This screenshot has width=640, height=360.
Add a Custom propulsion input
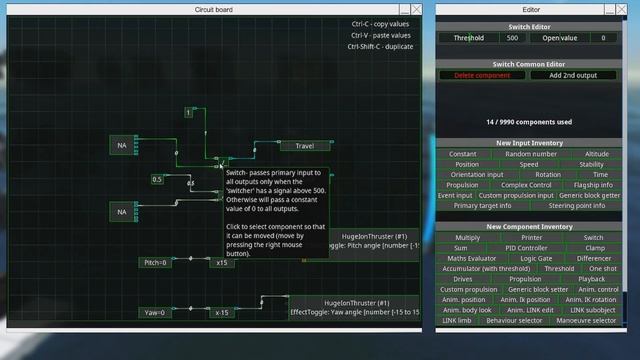[x=516, y=196]
